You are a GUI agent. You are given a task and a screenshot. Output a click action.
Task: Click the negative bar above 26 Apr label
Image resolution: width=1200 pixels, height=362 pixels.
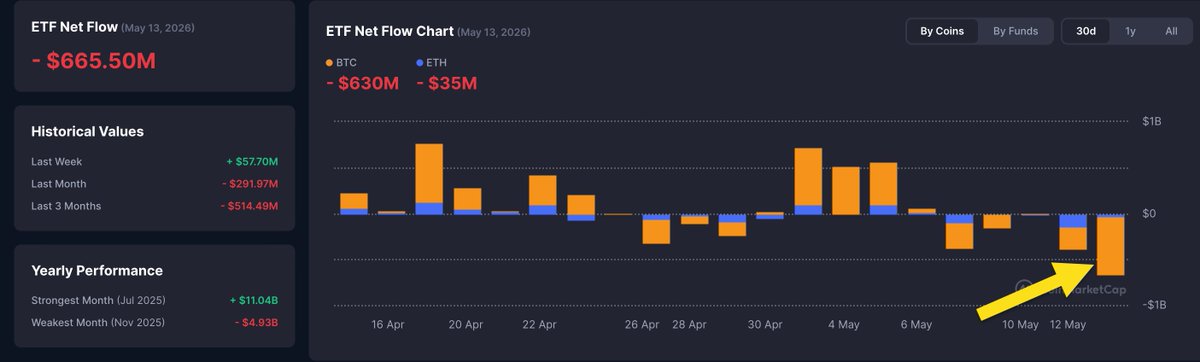656,228
